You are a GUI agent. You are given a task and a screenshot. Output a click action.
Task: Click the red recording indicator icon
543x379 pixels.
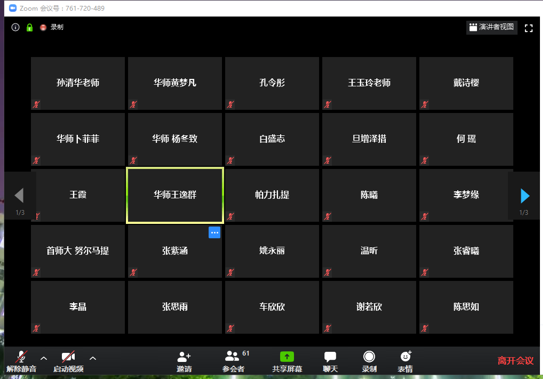point(43,27)
